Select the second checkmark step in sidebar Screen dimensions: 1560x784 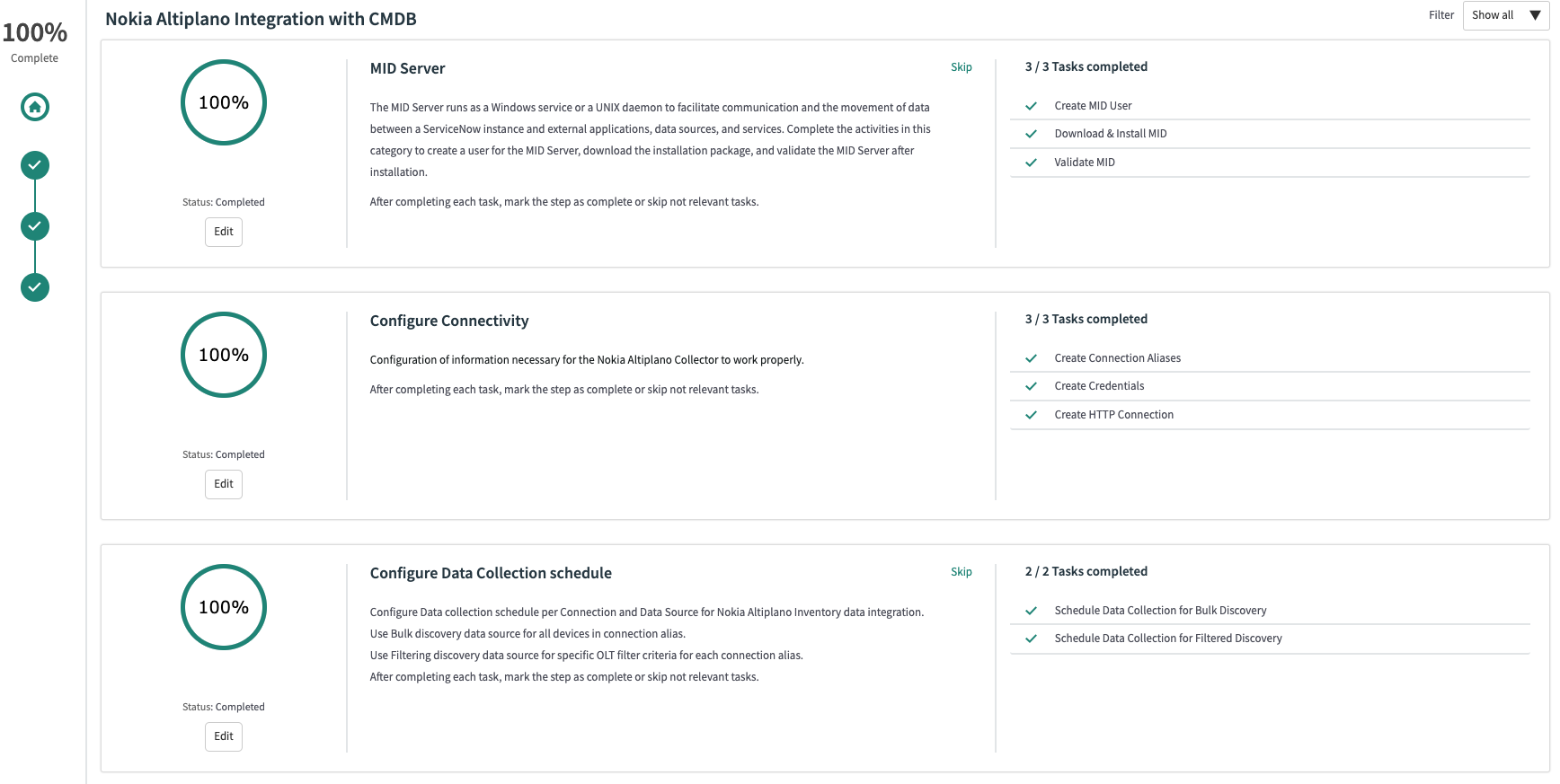(x=35, y=226)
